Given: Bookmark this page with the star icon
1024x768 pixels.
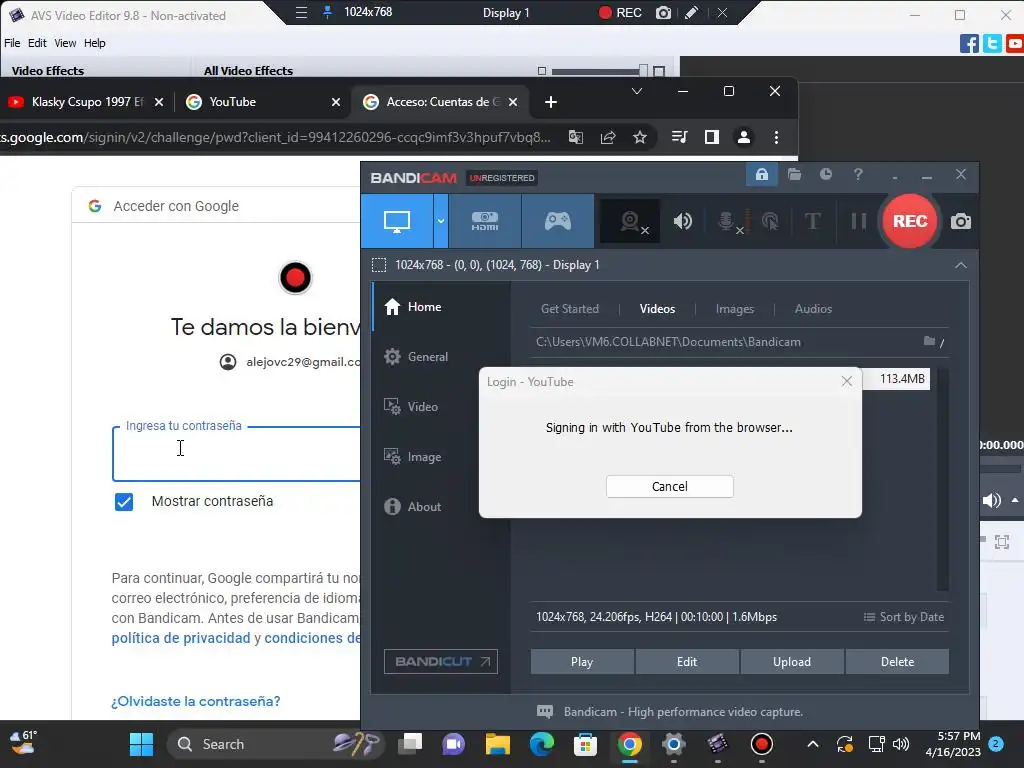Looking at the screenshot, I should [640, 137].
